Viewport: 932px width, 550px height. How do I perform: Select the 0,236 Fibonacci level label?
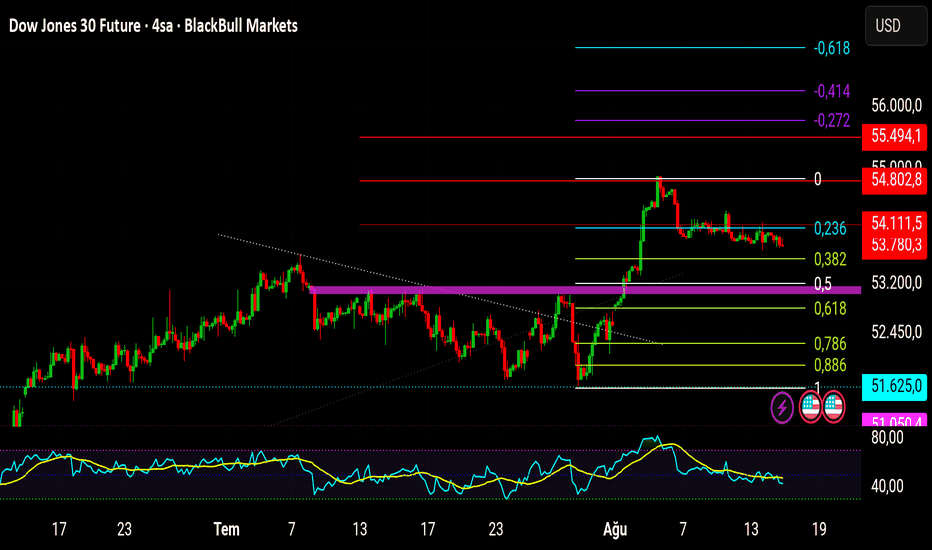830,228
